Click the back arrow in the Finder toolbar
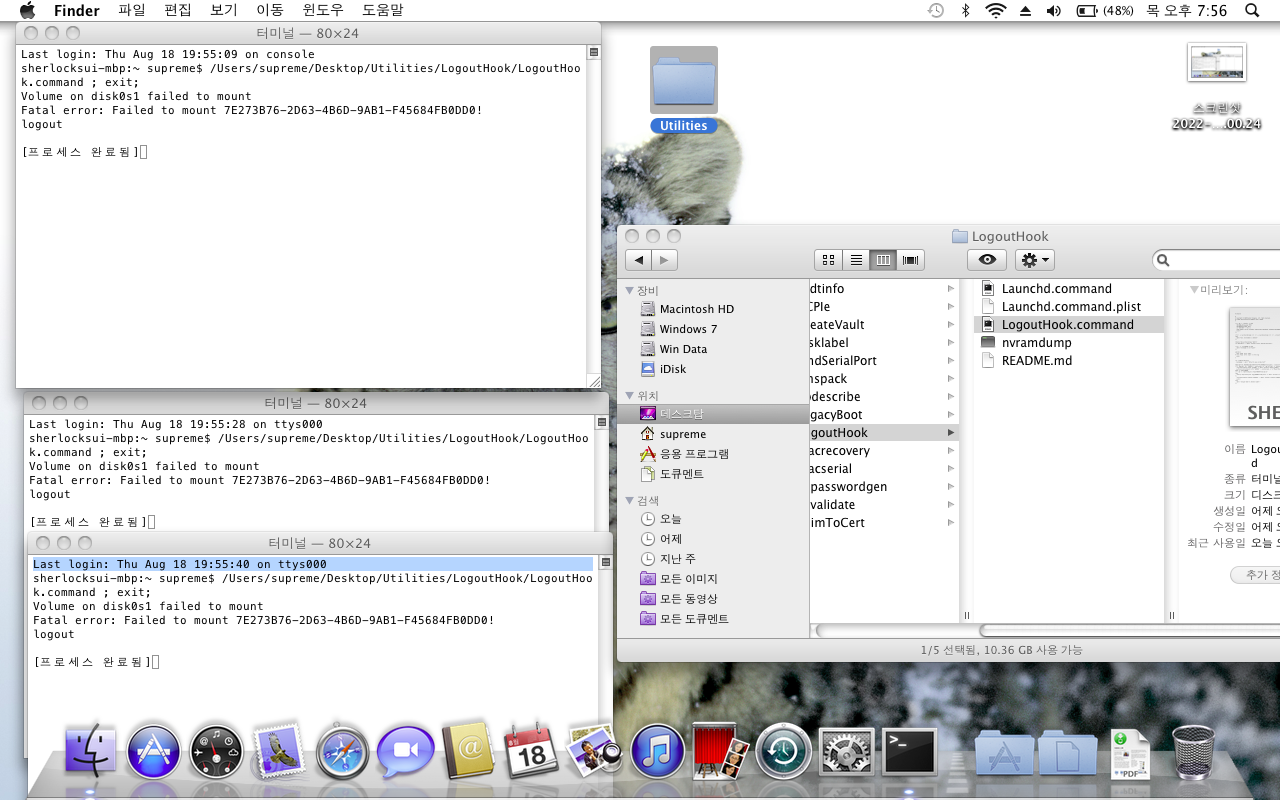The width and height of the screenshot is (1280, 800). point(640,260)
